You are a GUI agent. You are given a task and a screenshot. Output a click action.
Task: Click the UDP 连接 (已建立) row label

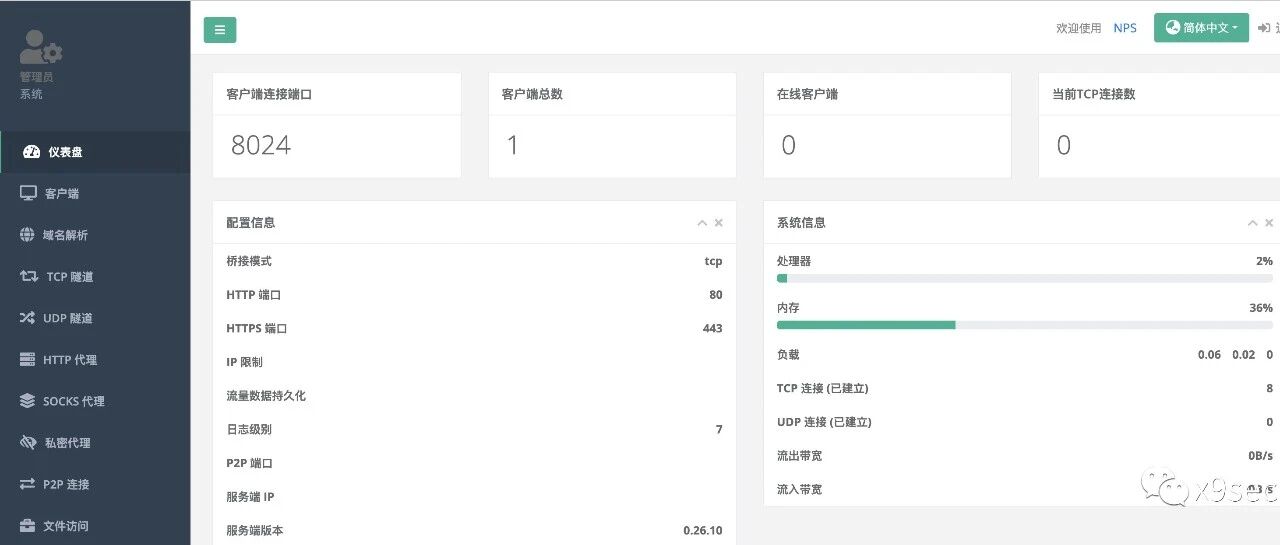click(x=824, y=422)
